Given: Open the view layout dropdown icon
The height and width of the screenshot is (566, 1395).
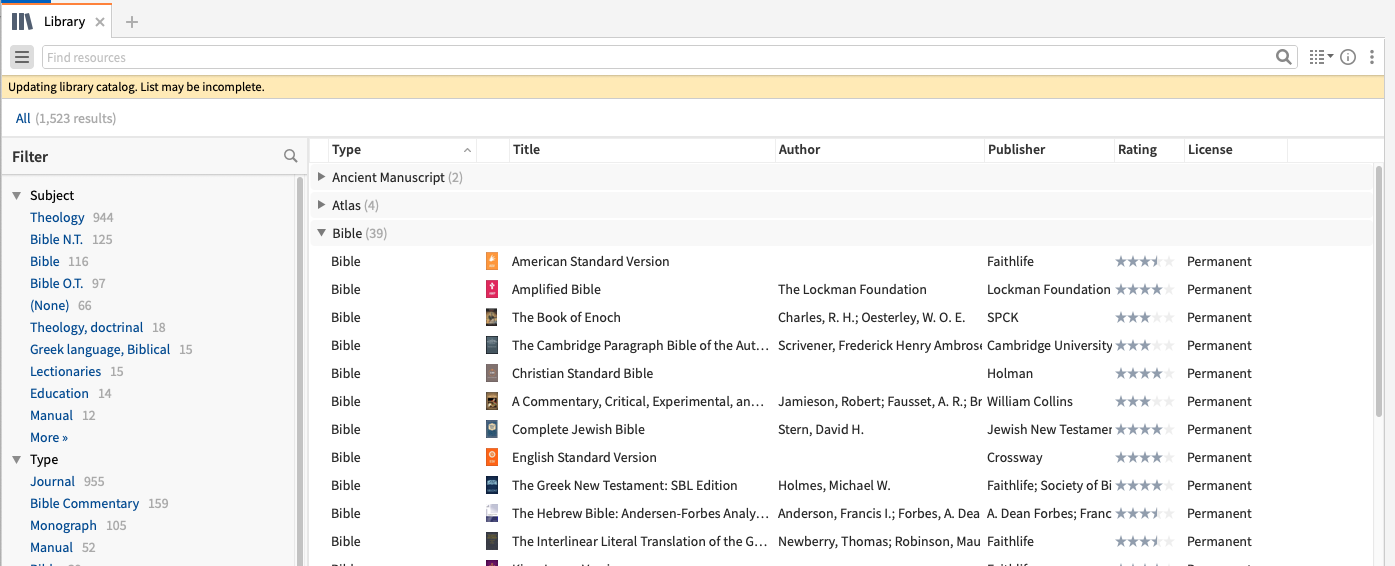Looking at the screenshot, I should [x=1321, y=57].
